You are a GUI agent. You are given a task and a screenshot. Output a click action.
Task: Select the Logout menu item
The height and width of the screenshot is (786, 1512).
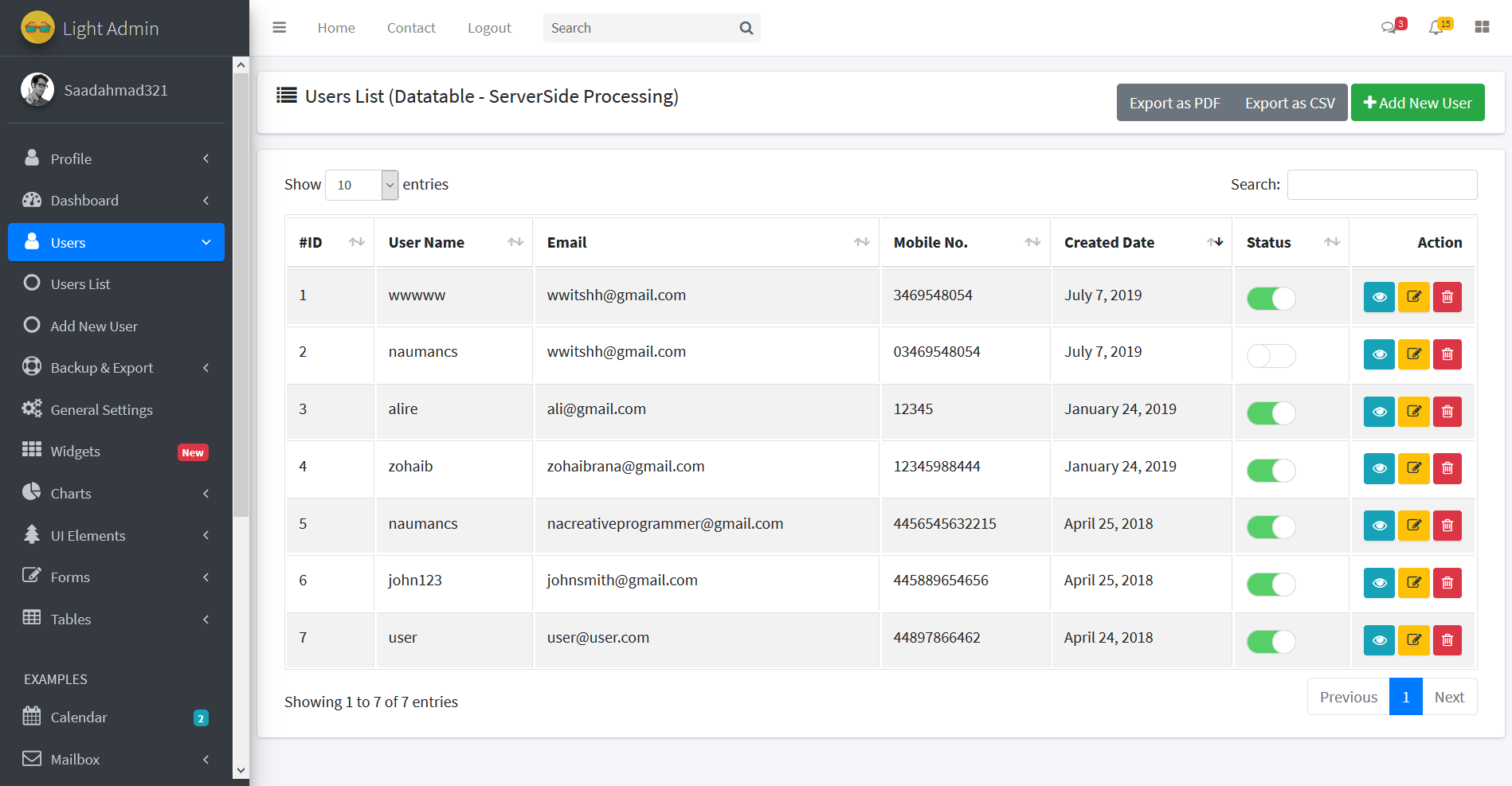[x=489, y=27]
